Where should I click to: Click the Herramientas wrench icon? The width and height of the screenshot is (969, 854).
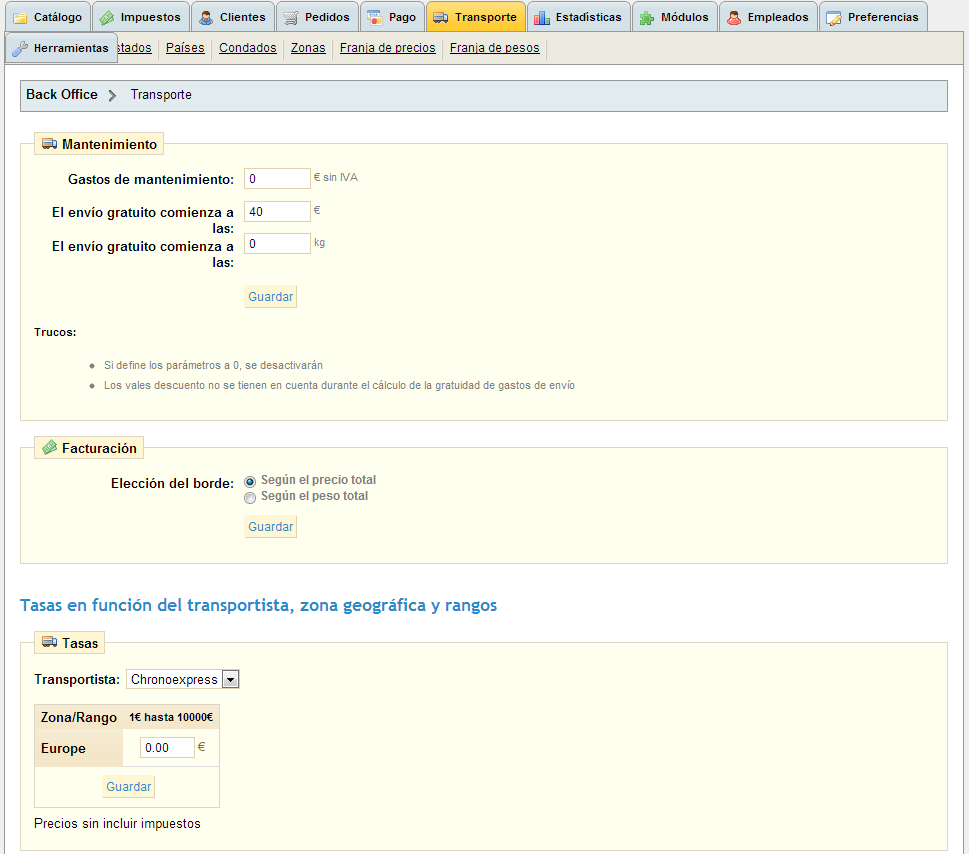(x=20, y=48)
